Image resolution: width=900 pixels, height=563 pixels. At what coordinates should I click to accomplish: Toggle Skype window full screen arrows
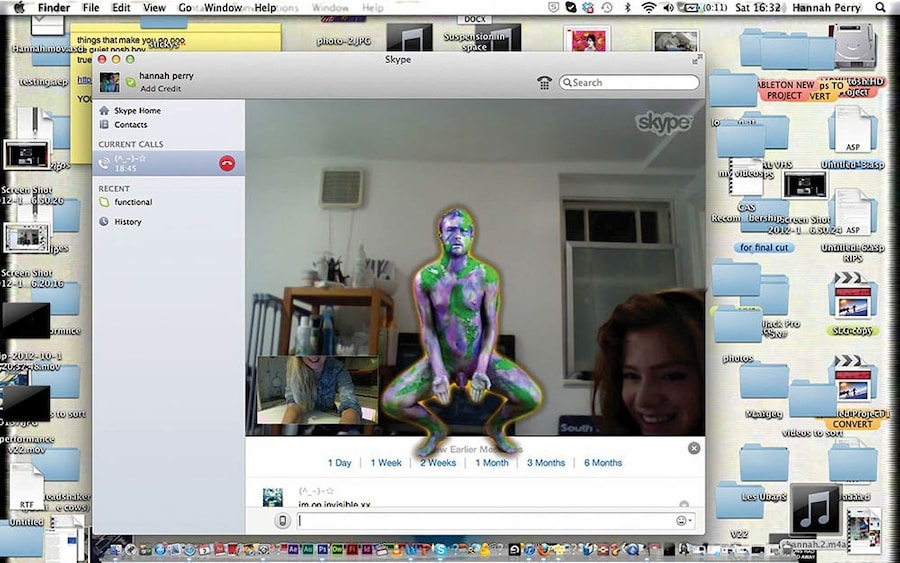click(695, 60)
